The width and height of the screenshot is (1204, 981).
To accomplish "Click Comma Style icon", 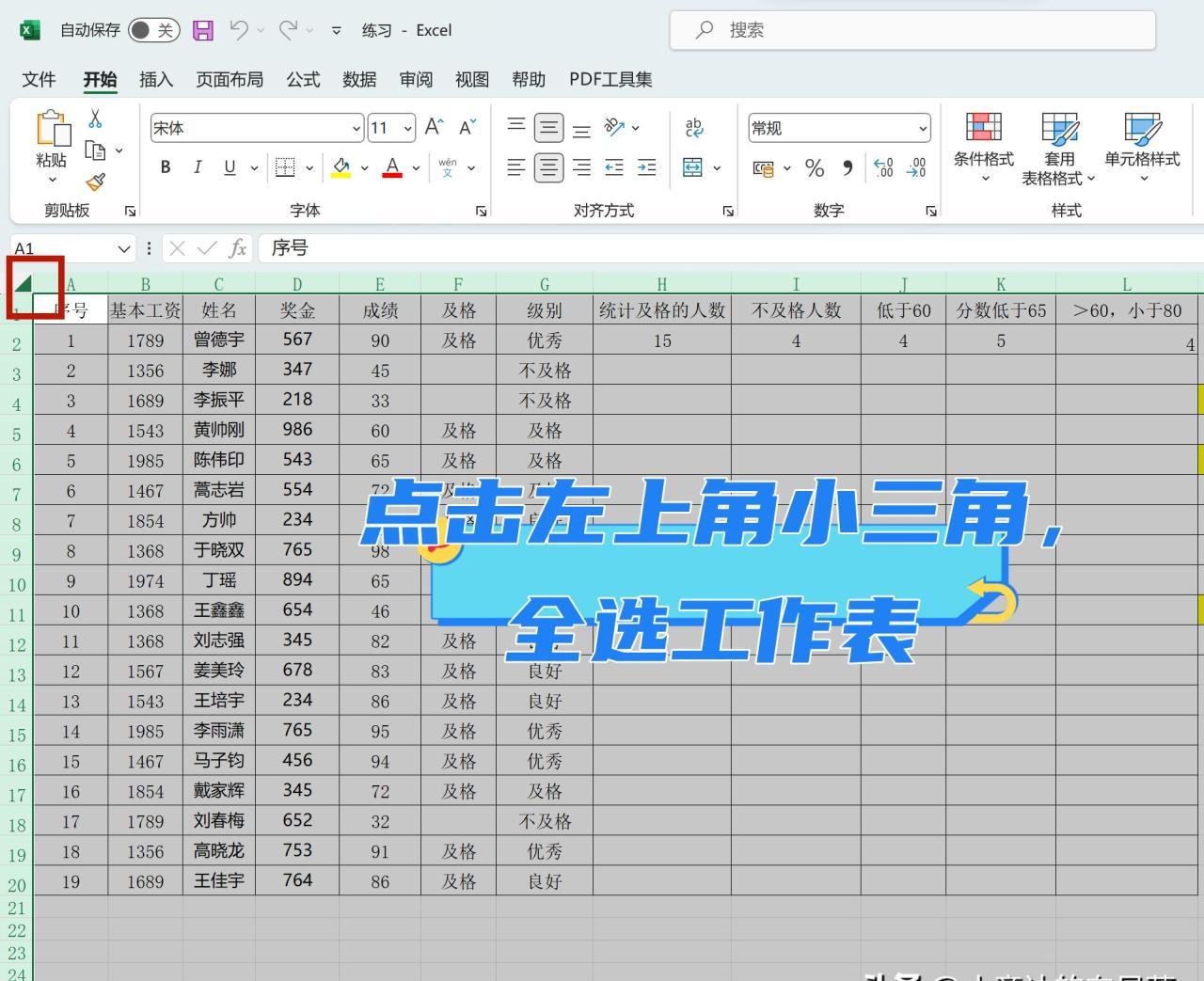I will tap(848, 168).
